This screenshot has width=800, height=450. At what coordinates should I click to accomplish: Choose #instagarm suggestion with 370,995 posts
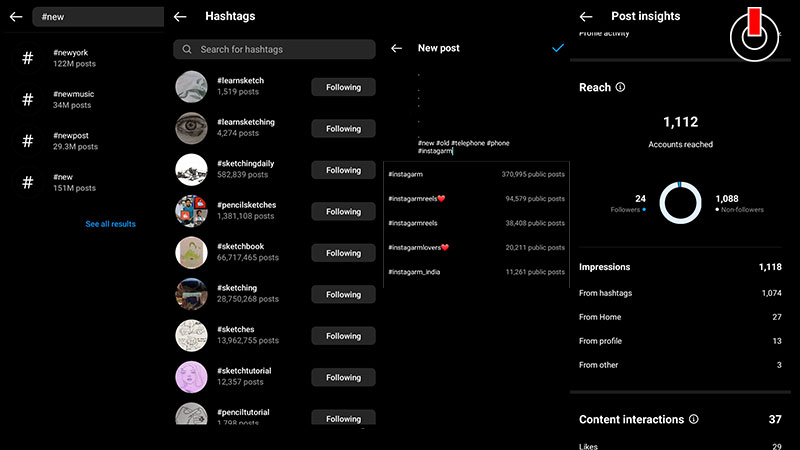click(477, 174)
